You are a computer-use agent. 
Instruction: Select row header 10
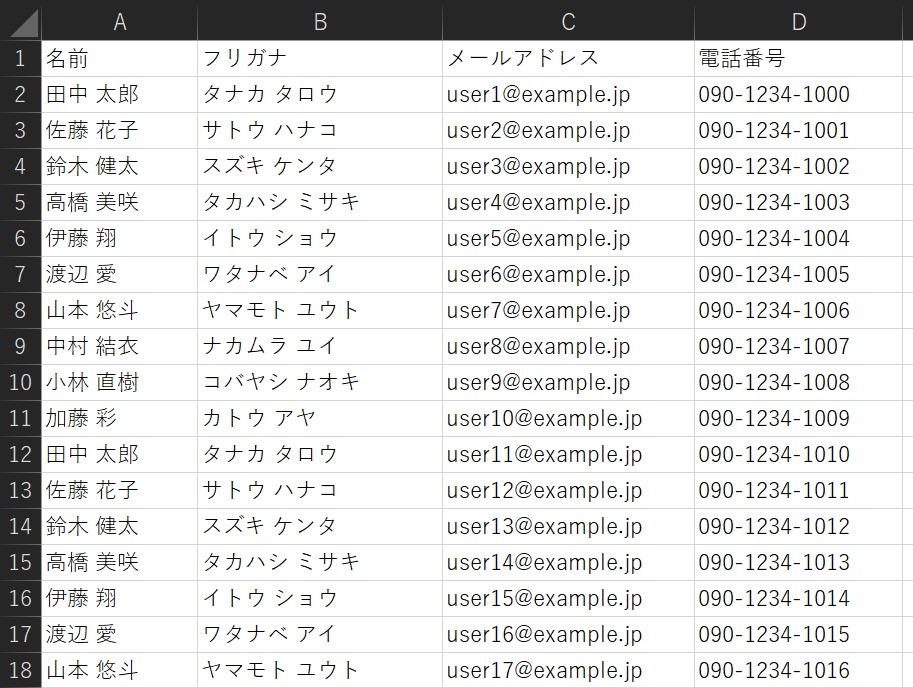tap(19, 382)
